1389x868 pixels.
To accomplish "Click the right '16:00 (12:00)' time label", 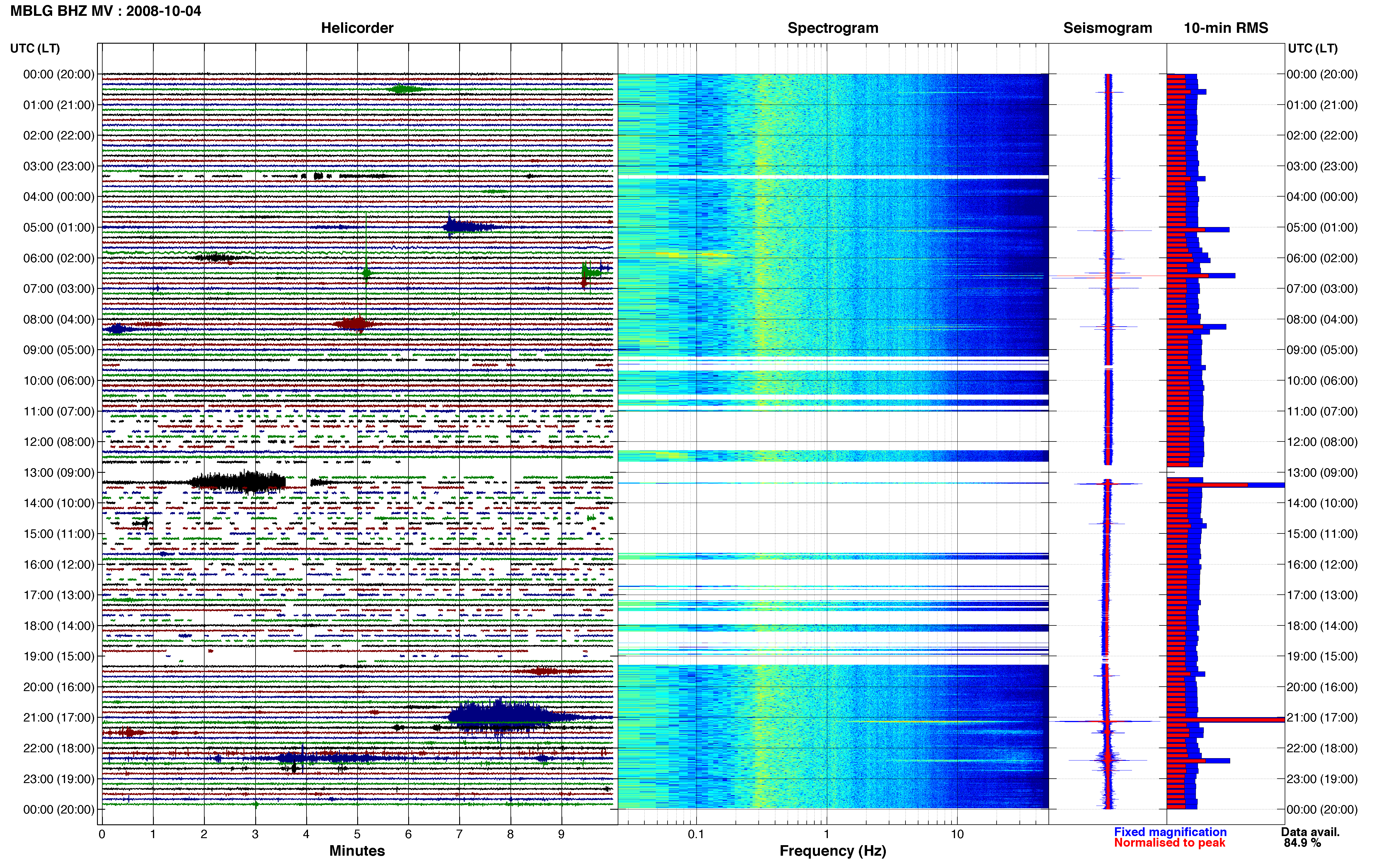I will (1322, 564).
